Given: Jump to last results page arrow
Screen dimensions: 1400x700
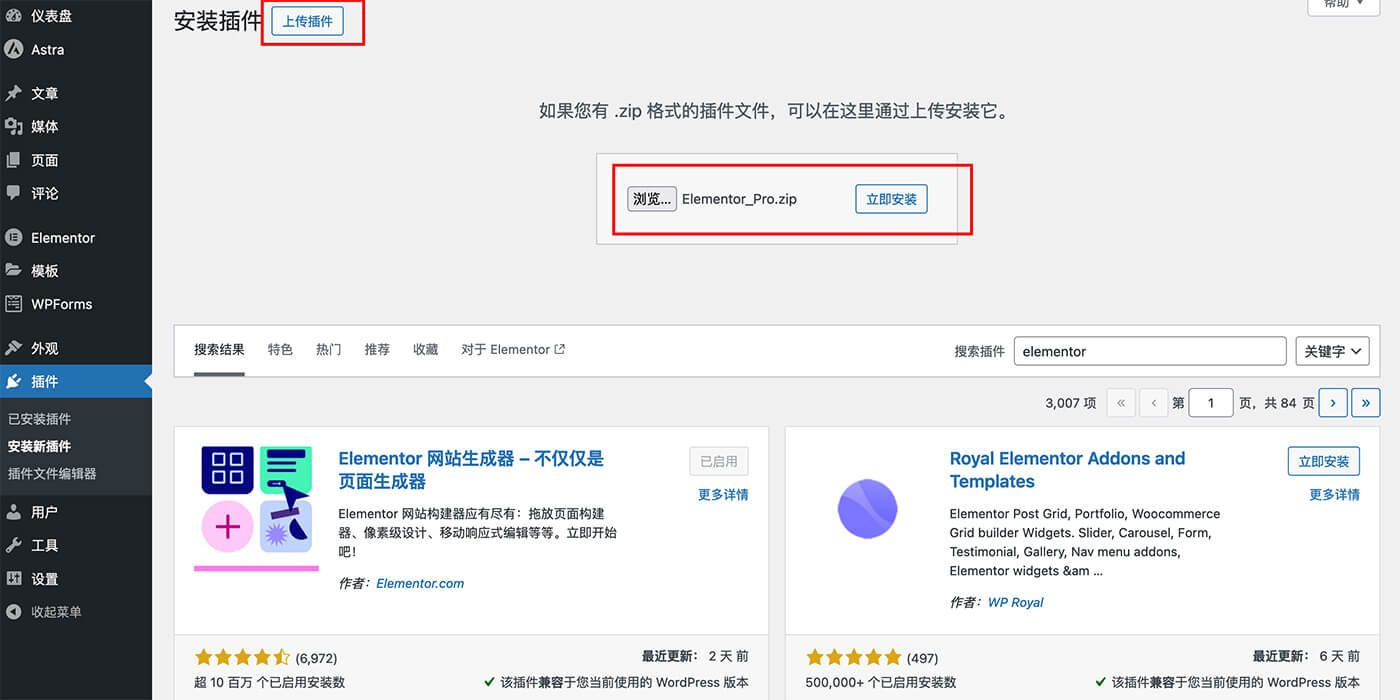Looking at the screenshot, I should [x=1366, y=403].
